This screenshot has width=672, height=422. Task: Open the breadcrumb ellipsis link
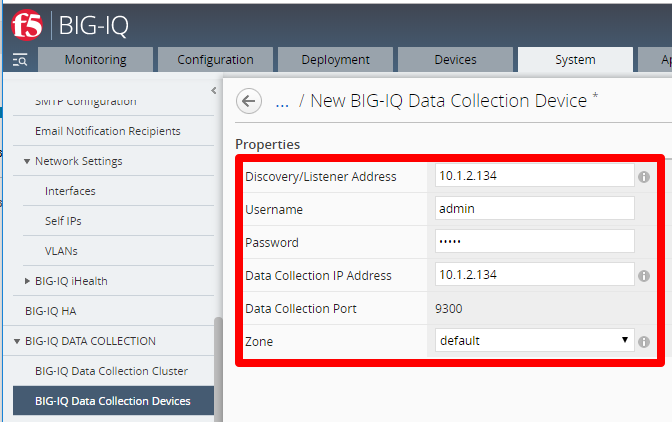(x=282, y=102)
